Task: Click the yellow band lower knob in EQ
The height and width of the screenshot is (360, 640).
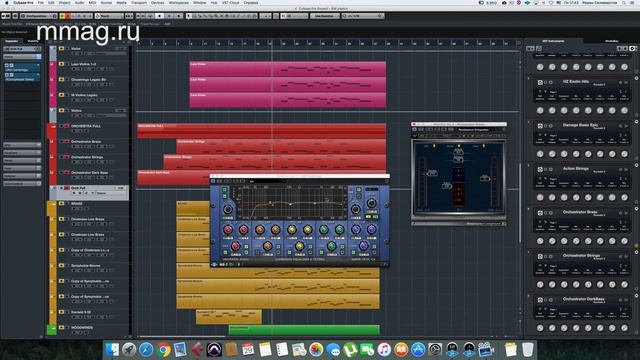Action: click(x=299, y=246)
